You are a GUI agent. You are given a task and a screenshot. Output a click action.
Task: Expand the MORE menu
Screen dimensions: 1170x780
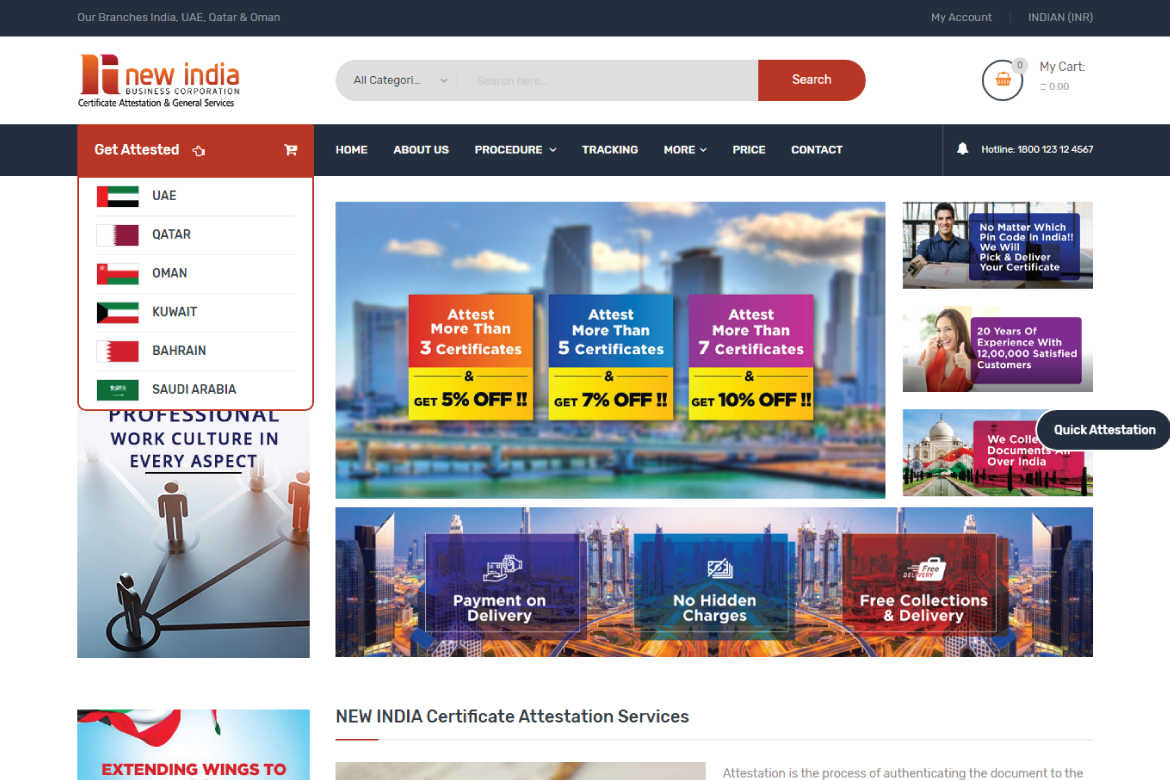[x=684, y=149]
